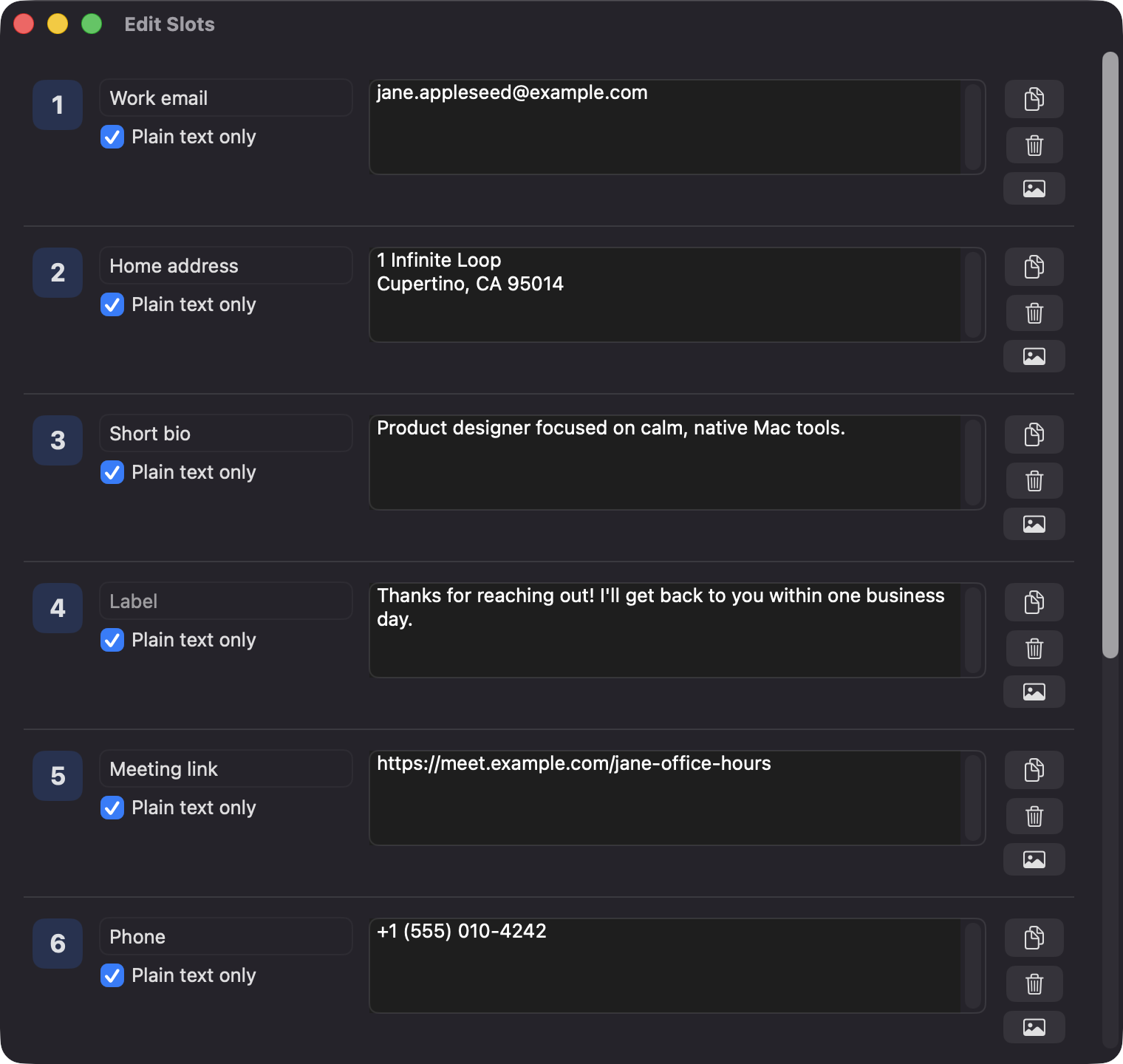Toggle Plain text only for slot 4
This screenshot has width=1123, height=1064.
click(112, 640)
